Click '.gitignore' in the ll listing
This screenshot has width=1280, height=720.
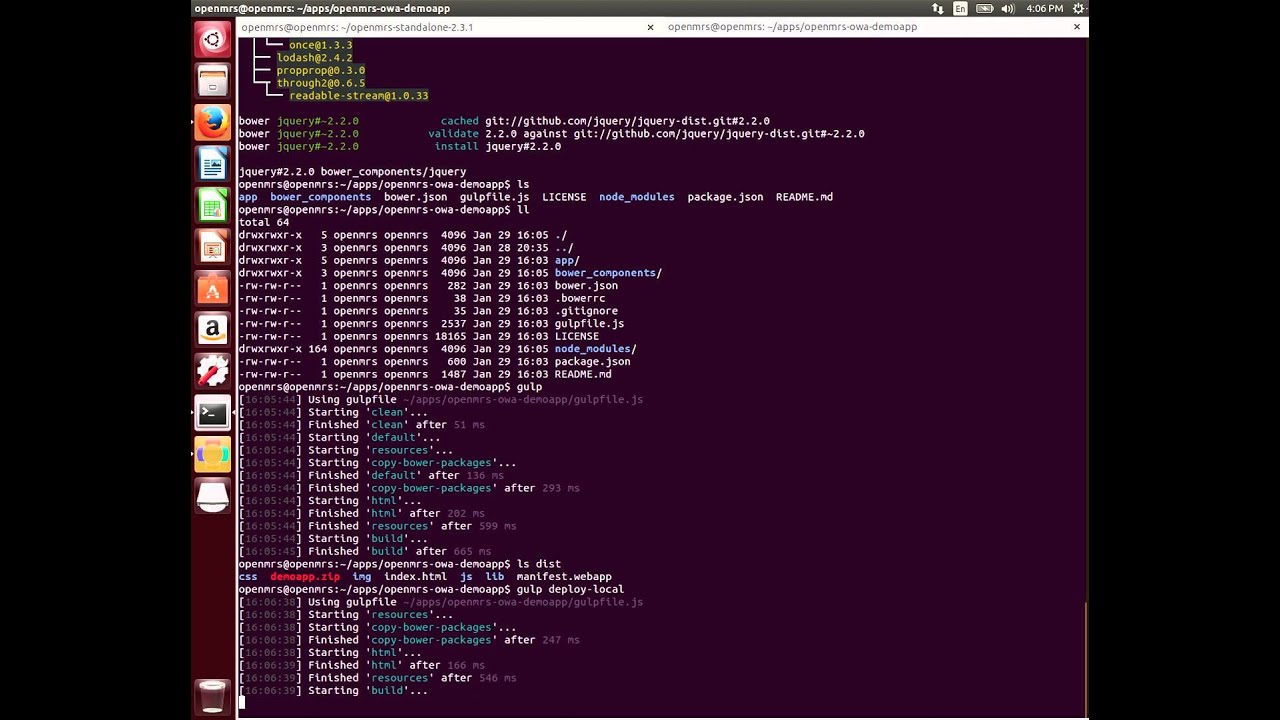point(586,311)
